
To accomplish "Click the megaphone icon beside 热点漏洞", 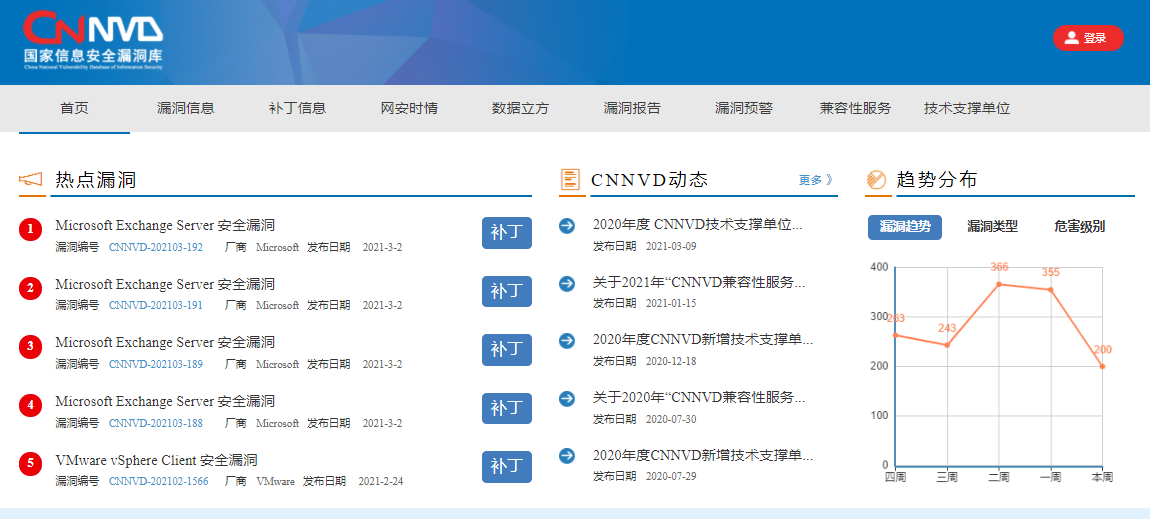I will pyautogui.click(x=31, y=180).
